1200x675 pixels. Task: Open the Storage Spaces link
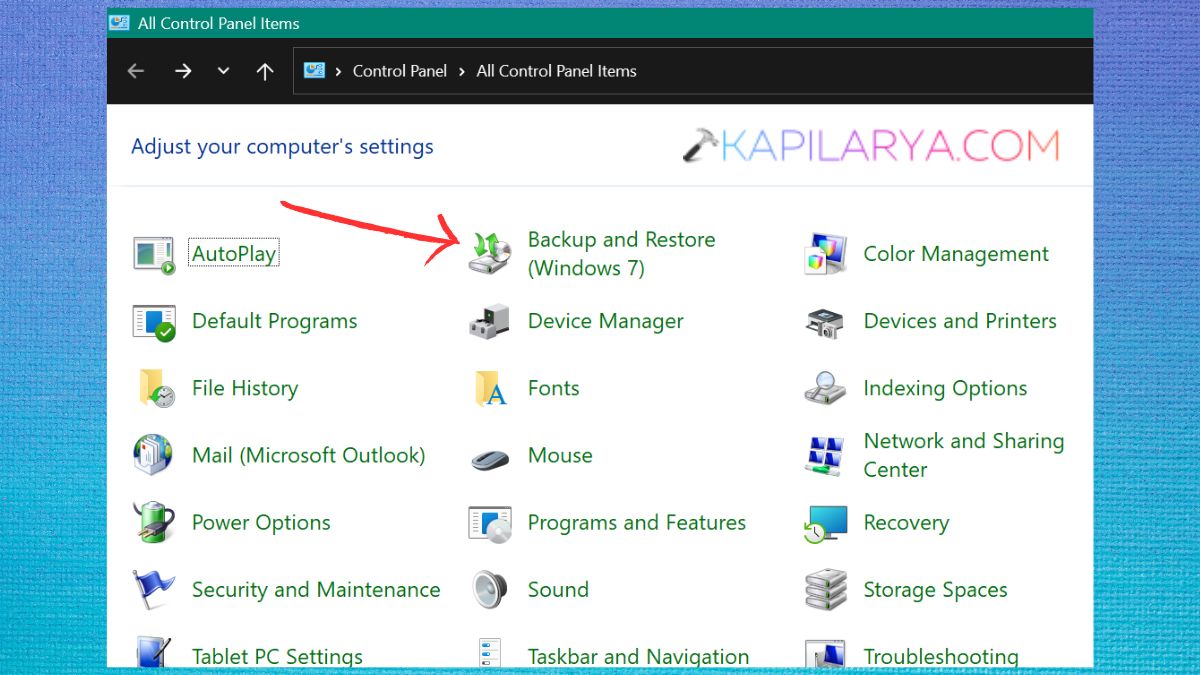click(935, 590)
